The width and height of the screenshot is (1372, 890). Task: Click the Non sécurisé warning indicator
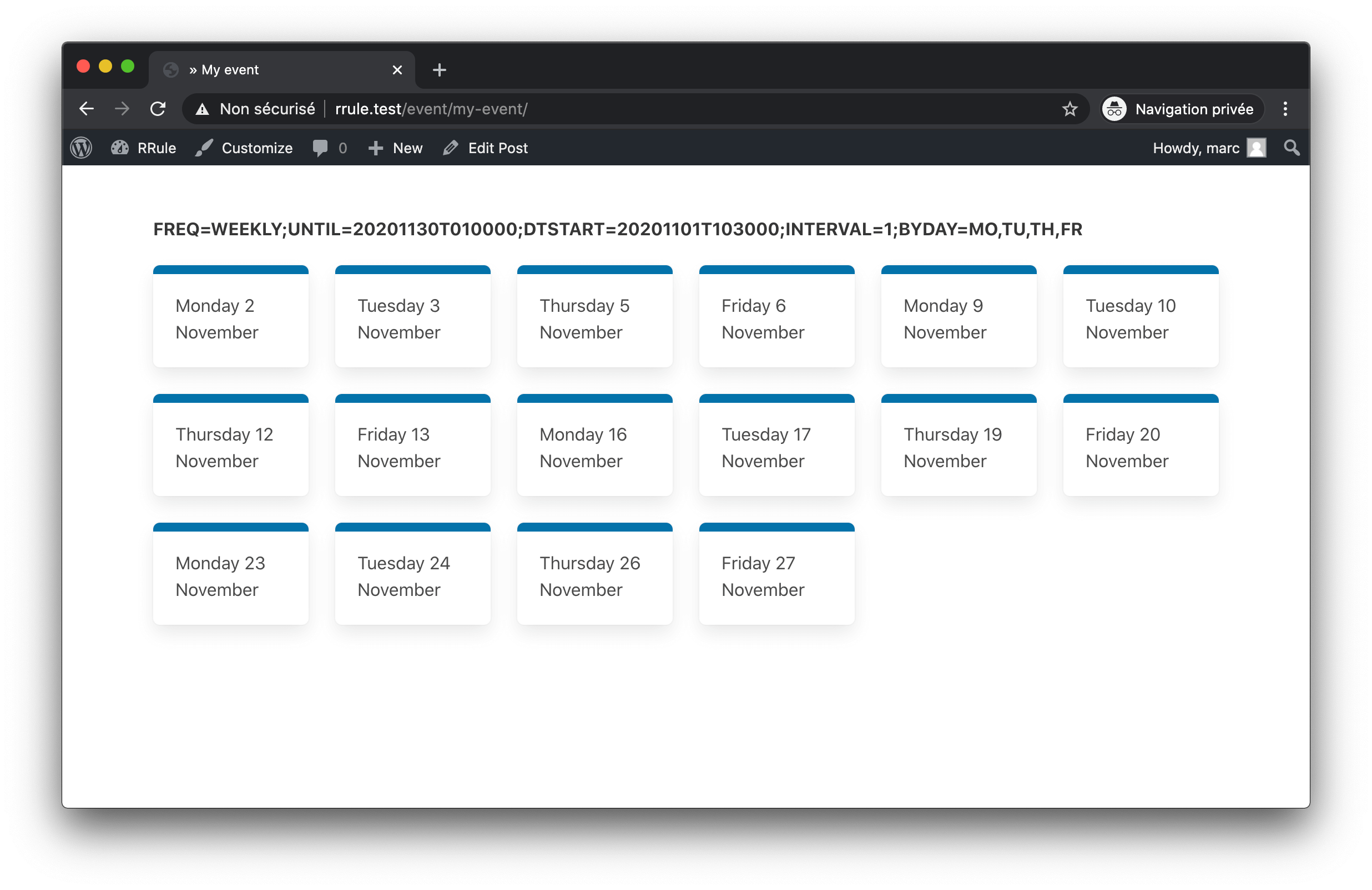pyautogui.click(x=256, y=109)
